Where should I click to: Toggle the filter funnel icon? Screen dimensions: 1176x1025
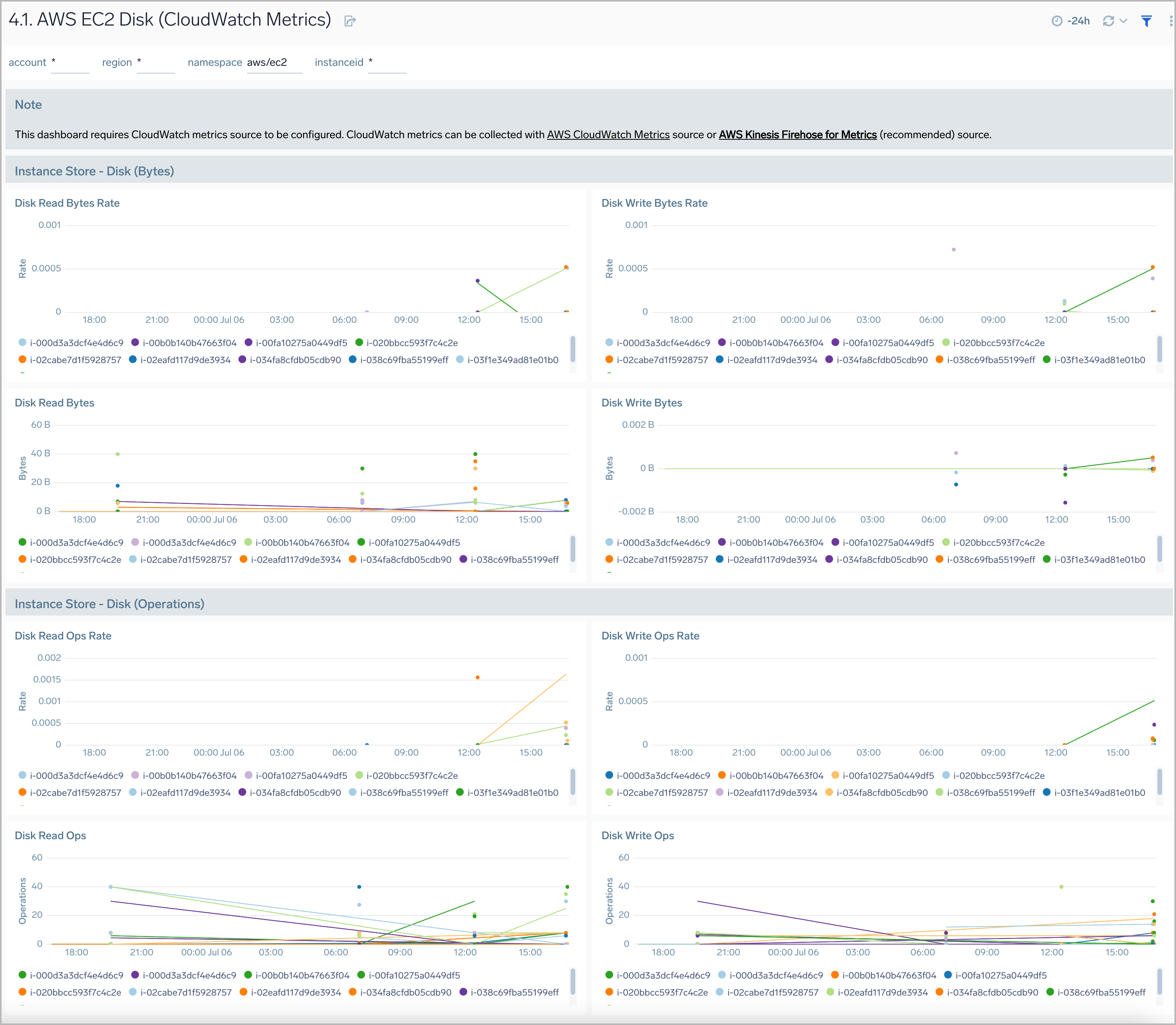tap(1146, 21)
